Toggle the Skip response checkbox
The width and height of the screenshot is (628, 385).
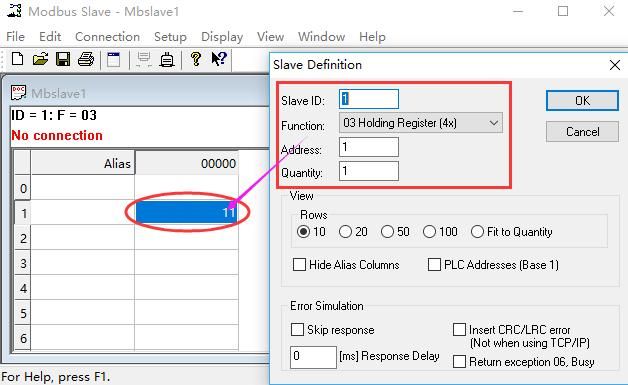[x=297, y=330]
